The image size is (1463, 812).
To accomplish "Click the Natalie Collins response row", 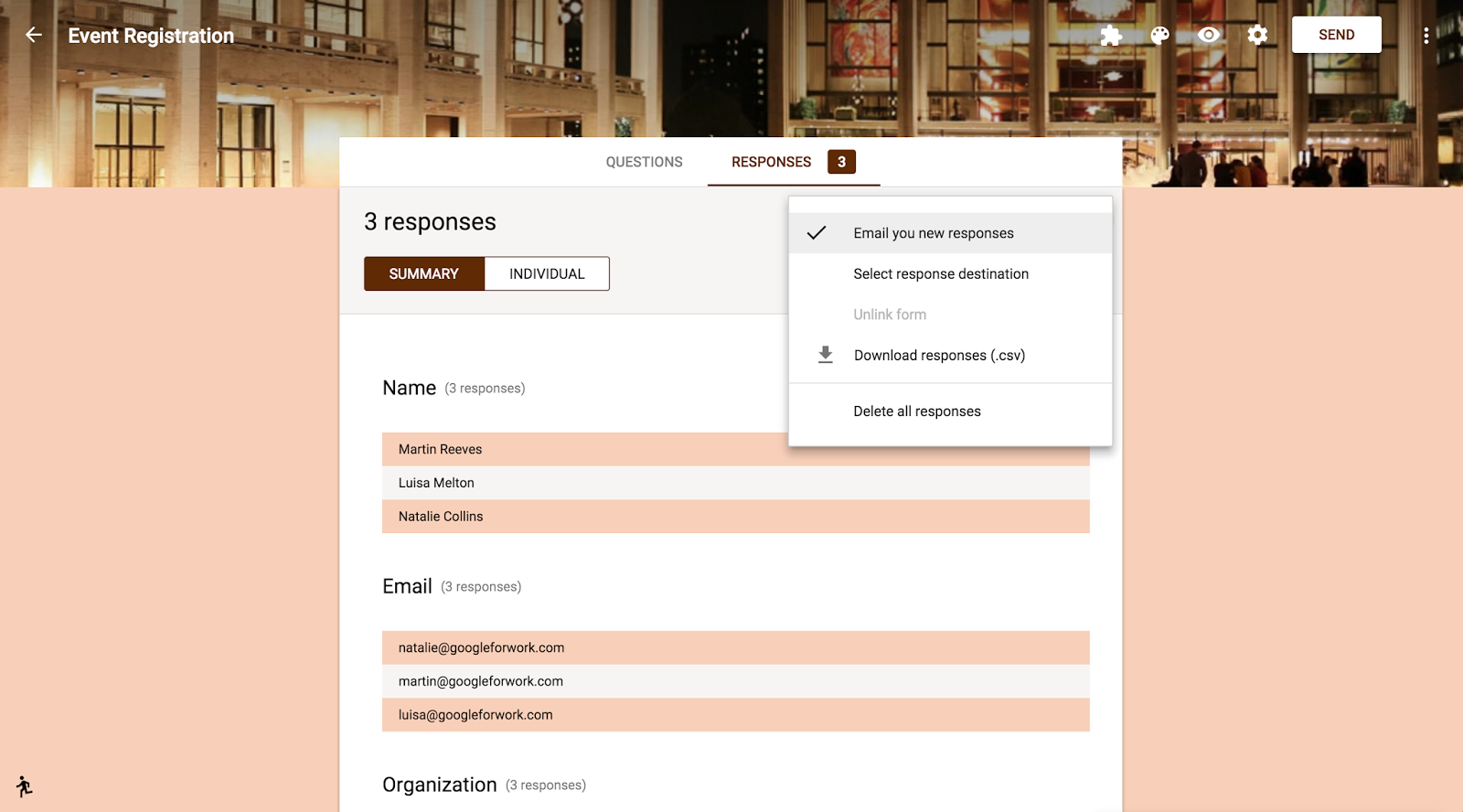I will 736,517.
